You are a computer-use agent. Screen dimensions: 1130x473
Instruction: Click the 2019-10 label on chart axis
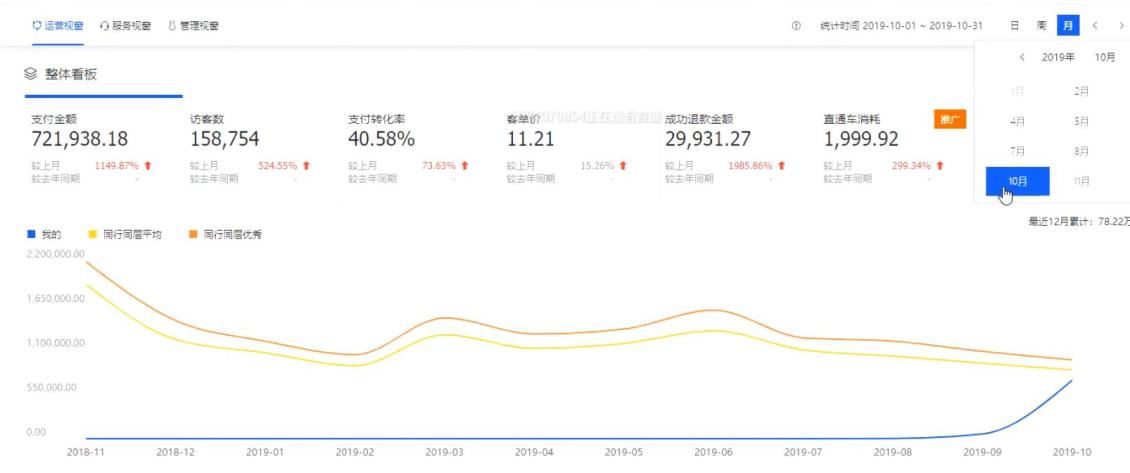coord(1072,453)
